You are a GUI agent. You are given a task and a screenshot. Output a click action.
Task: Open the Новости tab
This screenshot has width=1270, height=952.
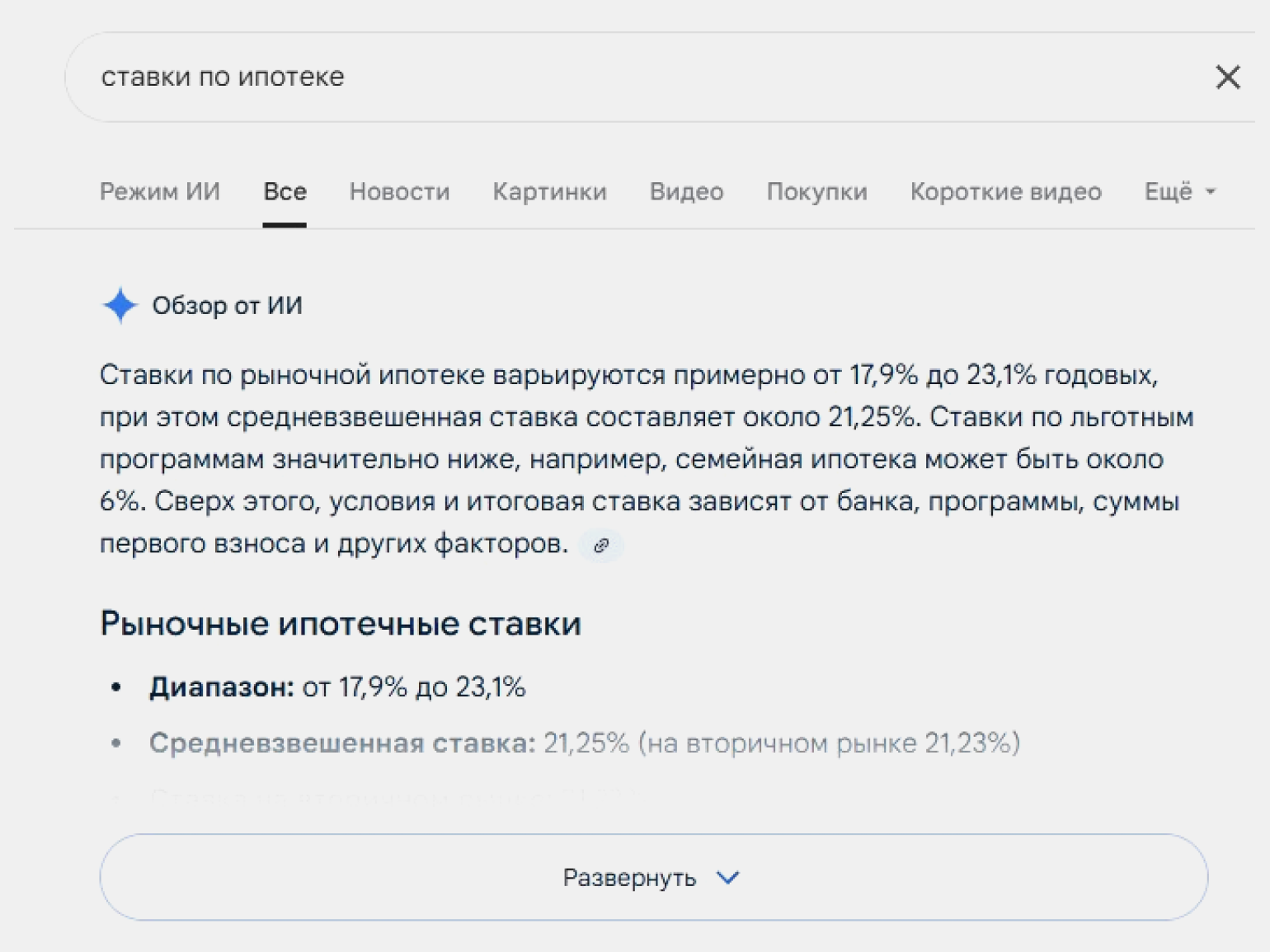click(x=399, y=192)
